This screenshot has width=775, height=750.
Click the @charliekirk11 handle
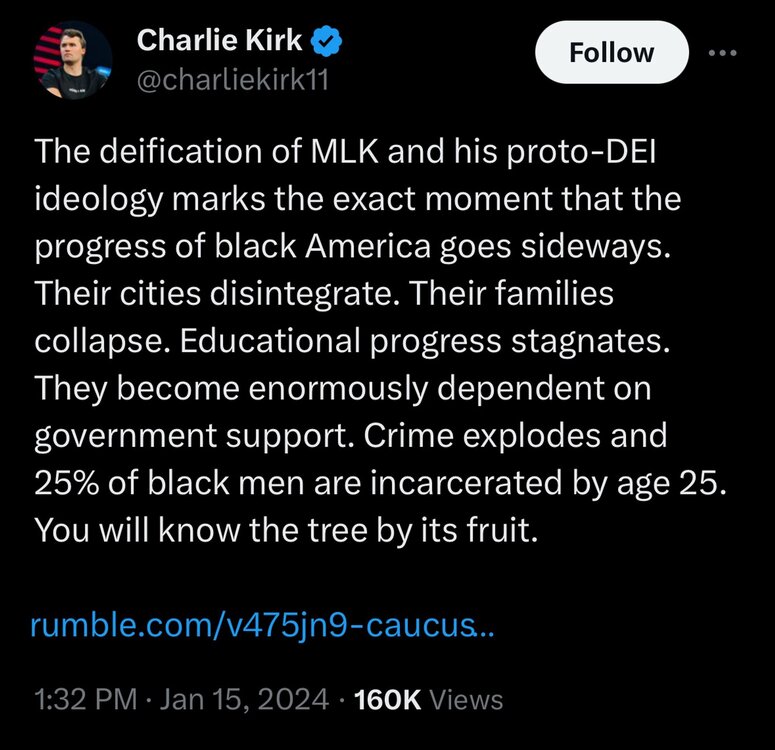click(231, 80)
